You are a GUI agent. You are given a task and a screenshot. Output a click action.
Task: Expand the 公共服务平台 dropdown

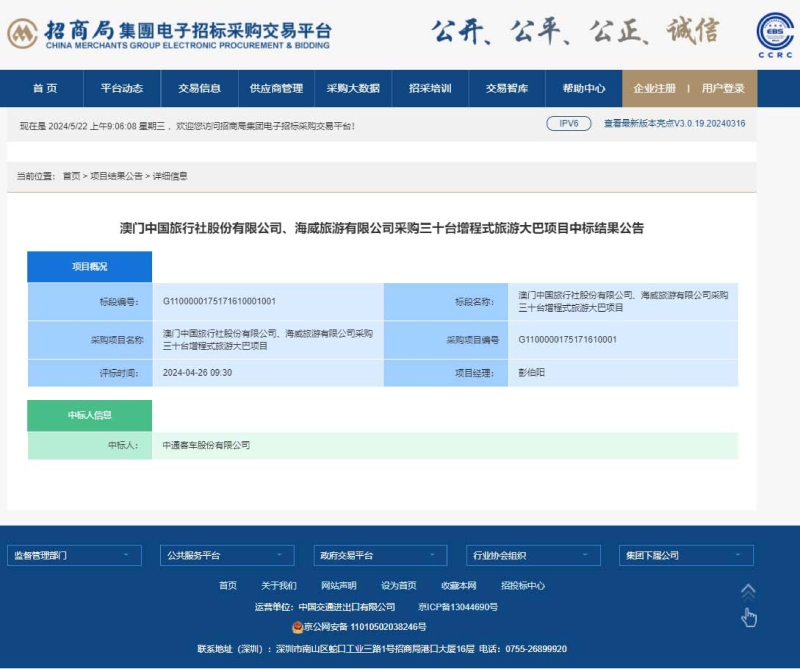(x=227, y=555)
